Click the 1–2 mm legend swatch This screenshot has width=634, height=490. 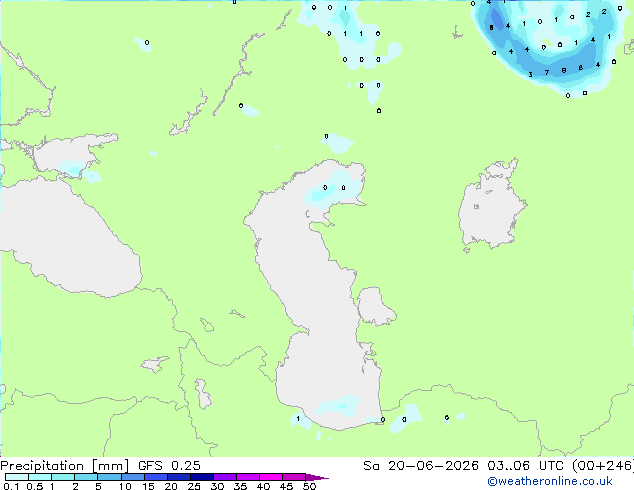(63, 477)
